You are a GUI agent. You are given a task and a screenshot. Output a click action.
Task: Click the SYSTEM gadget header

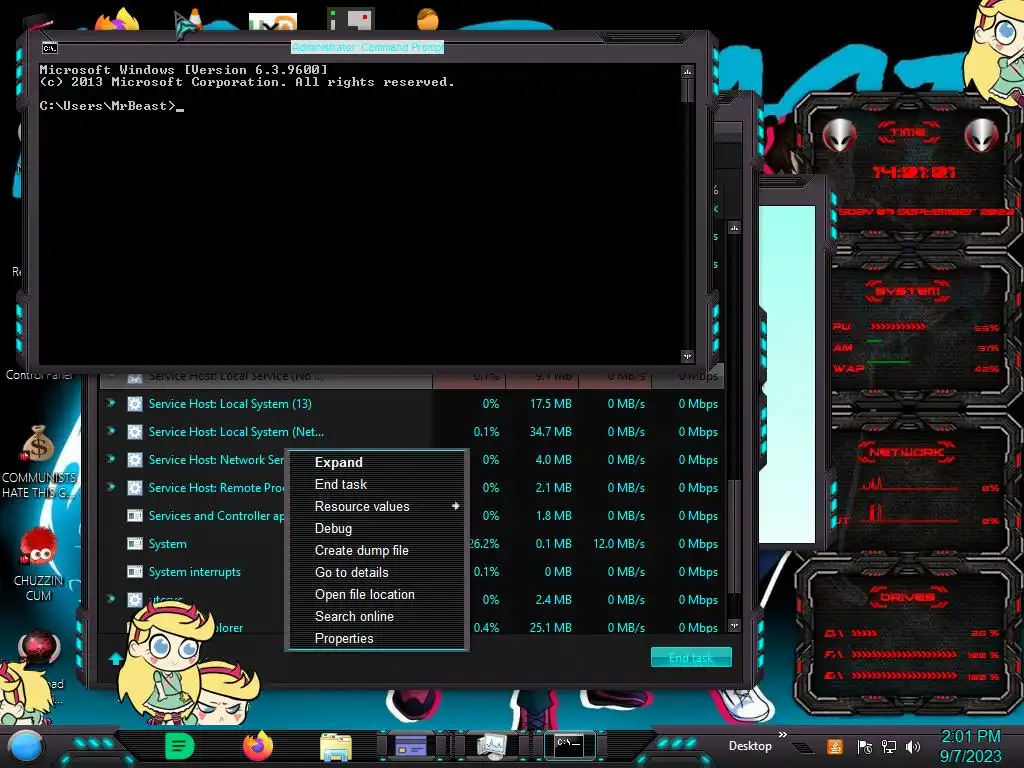pos(908,291)
